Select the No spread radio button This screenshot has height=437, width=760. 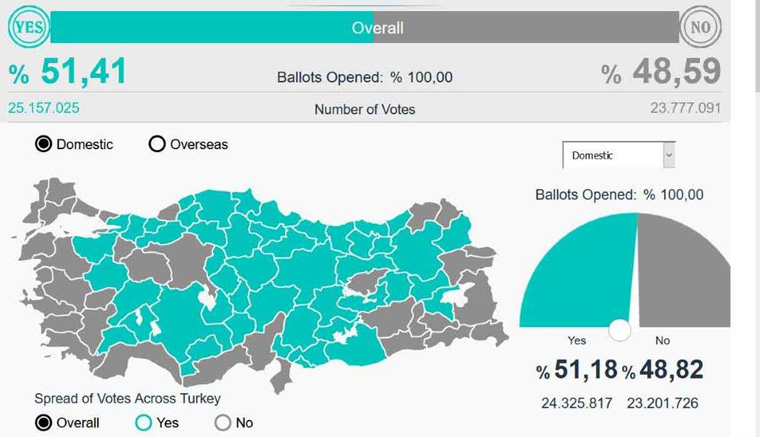223,422
